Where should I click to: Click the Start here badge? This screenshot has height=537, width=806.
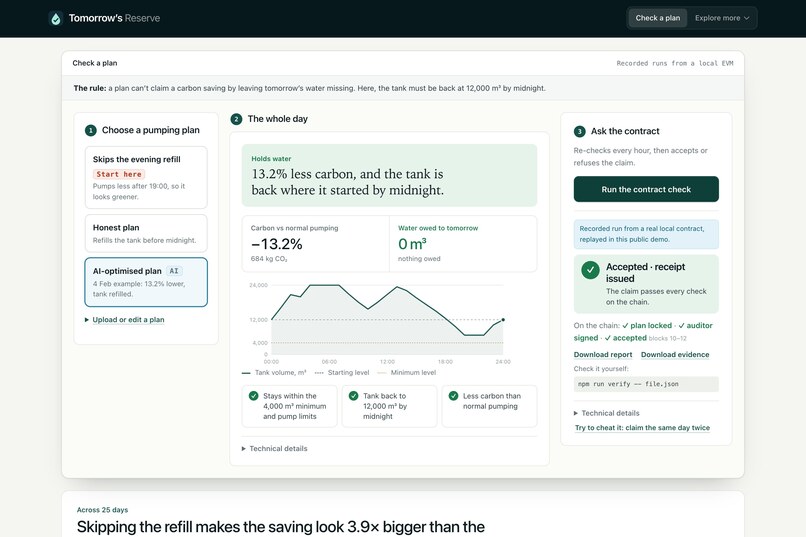coord(119,174)
